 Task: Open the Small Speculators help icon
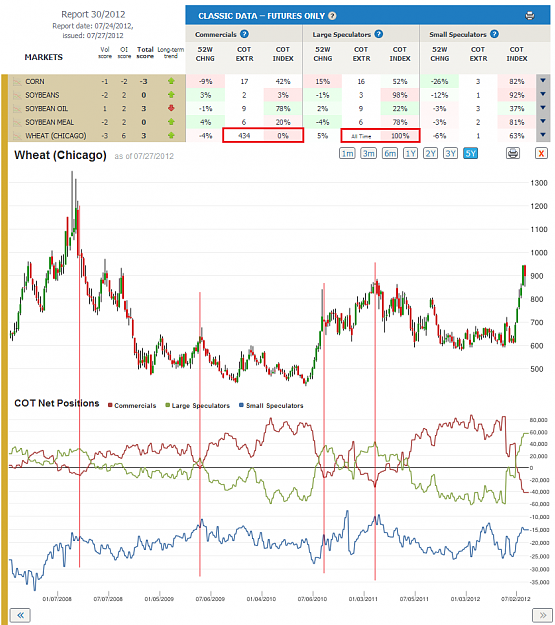pos(494,34)
